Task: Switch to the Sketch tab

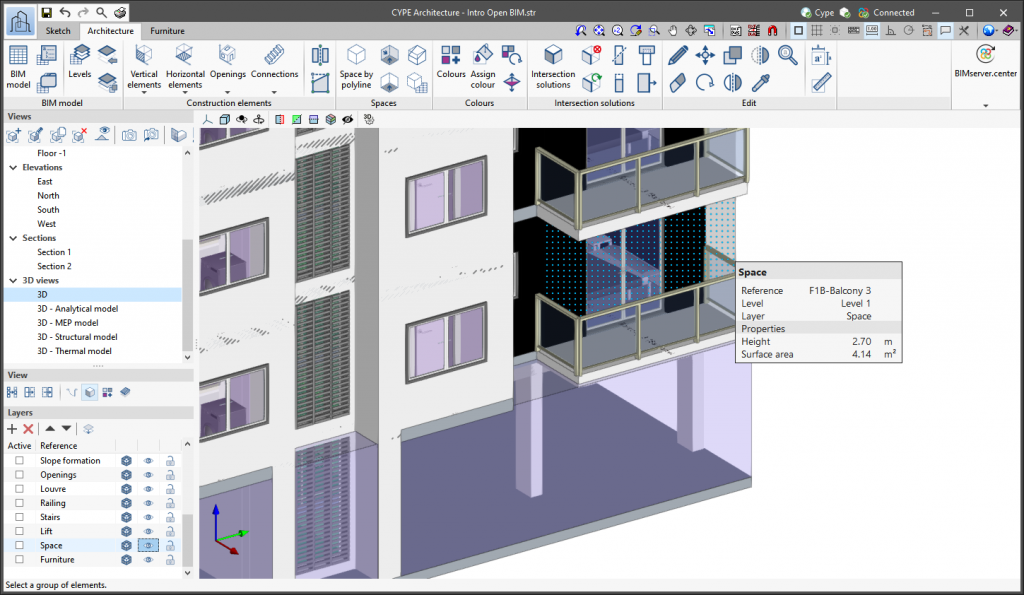Action: point(60,31)
